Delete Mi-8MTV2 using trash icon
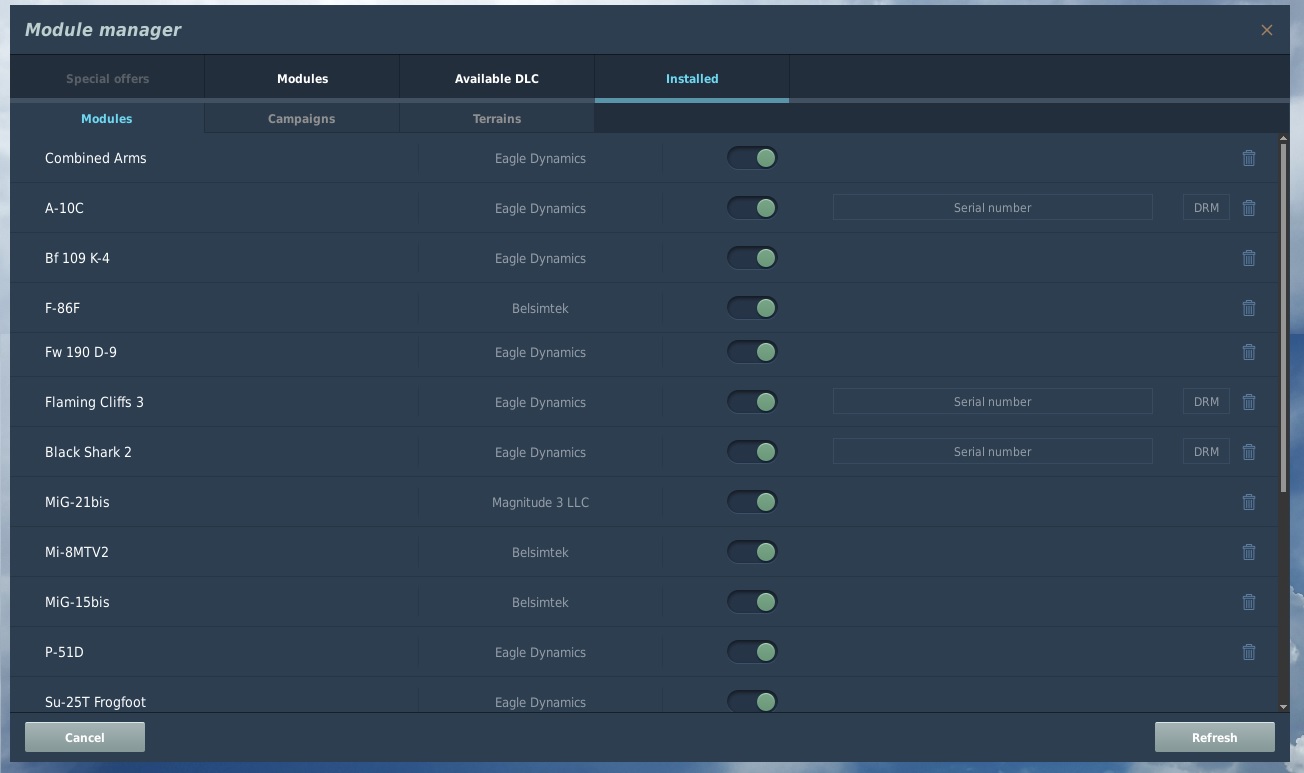This screenshot has height=773, width=1304. coord(1248,552)
